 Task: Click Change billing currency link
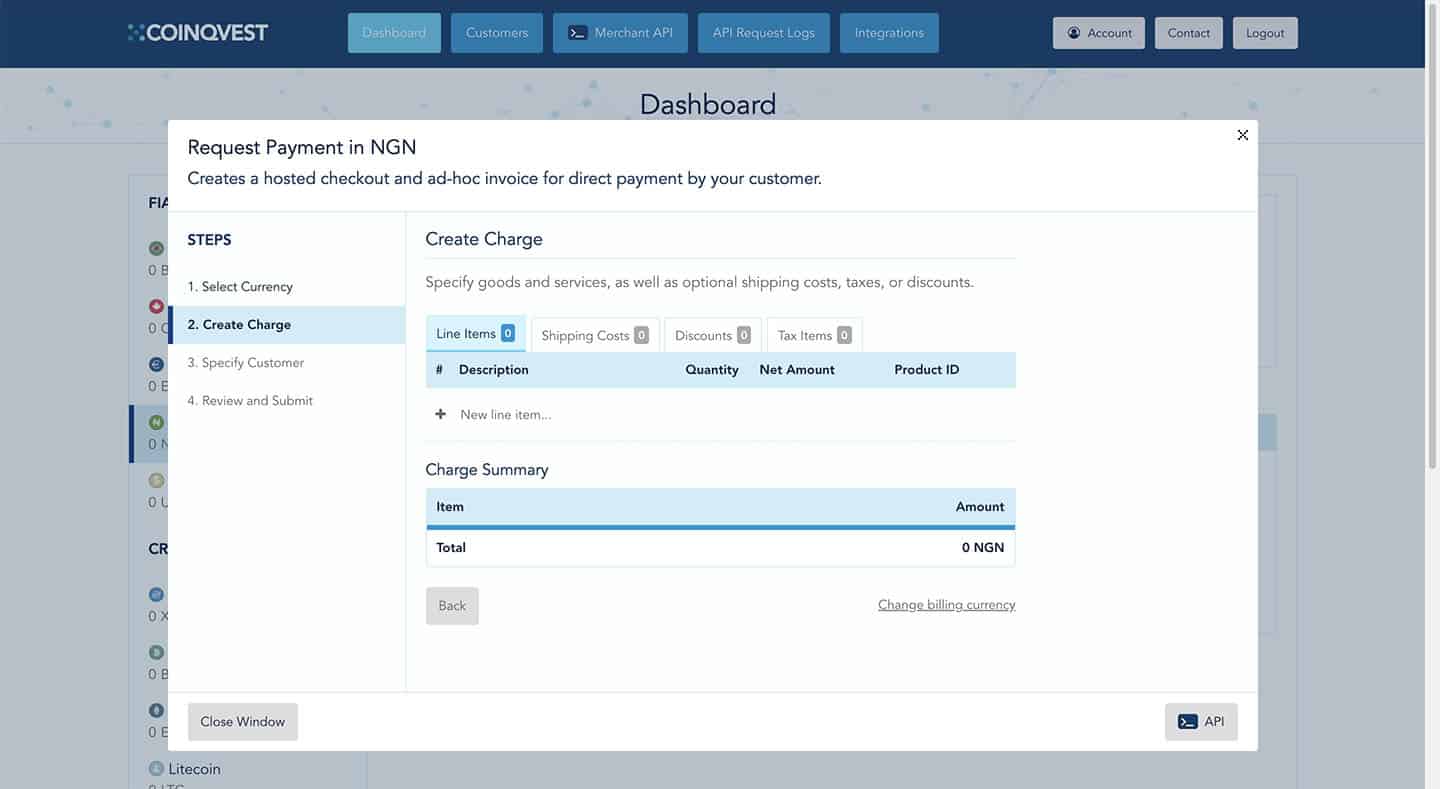(946, 605)
